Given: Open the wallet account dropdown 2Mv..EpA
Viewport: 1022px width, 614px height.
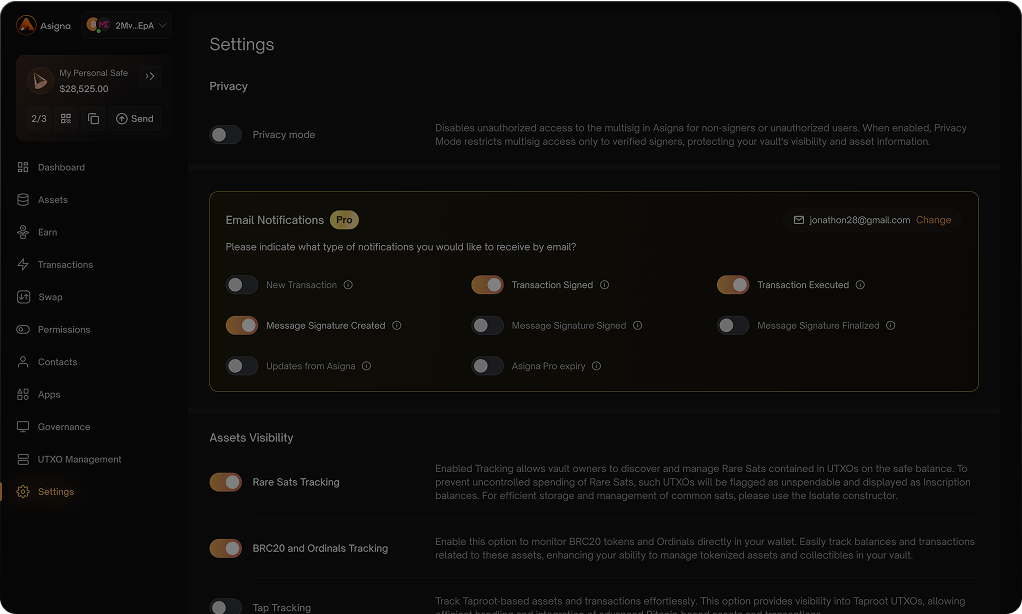Looking at the screenshot, I should pos(128,25).
